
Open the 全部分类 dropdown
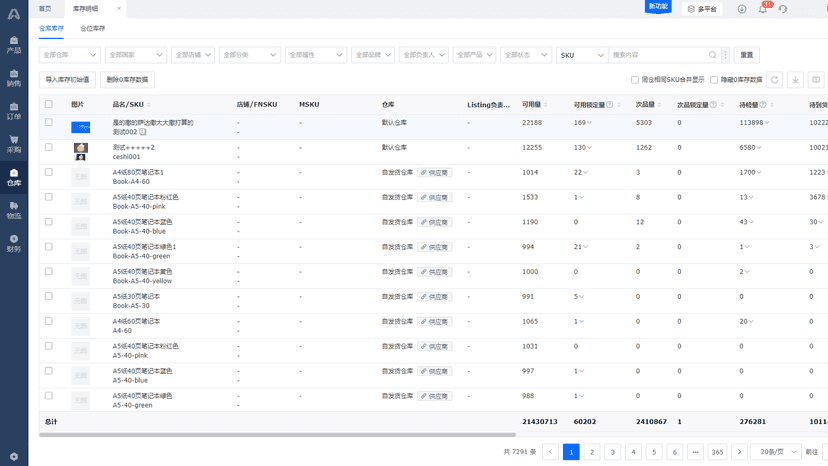pyautogui.click(x=250, y=55)
